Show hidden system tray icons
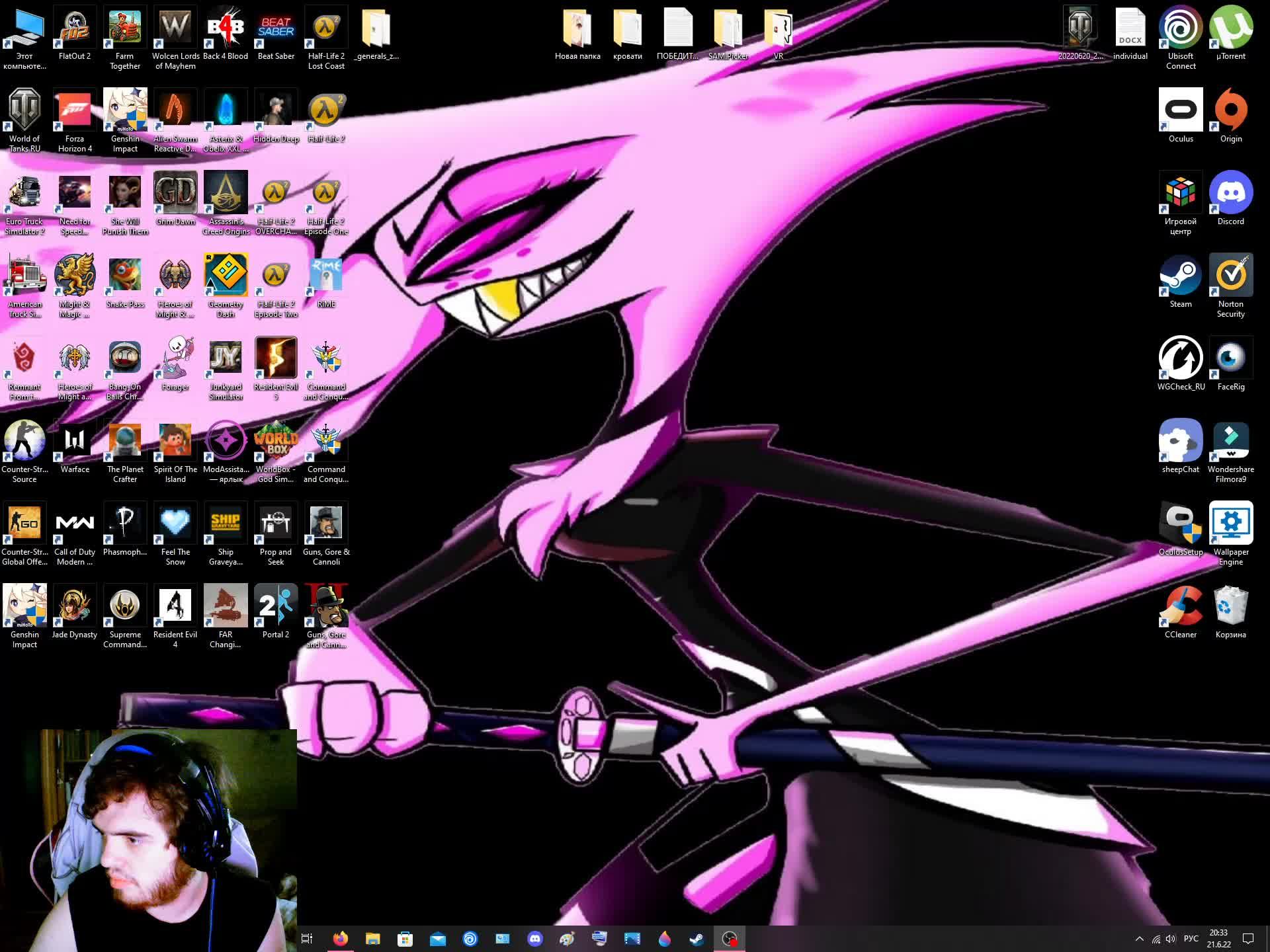 1139,939
